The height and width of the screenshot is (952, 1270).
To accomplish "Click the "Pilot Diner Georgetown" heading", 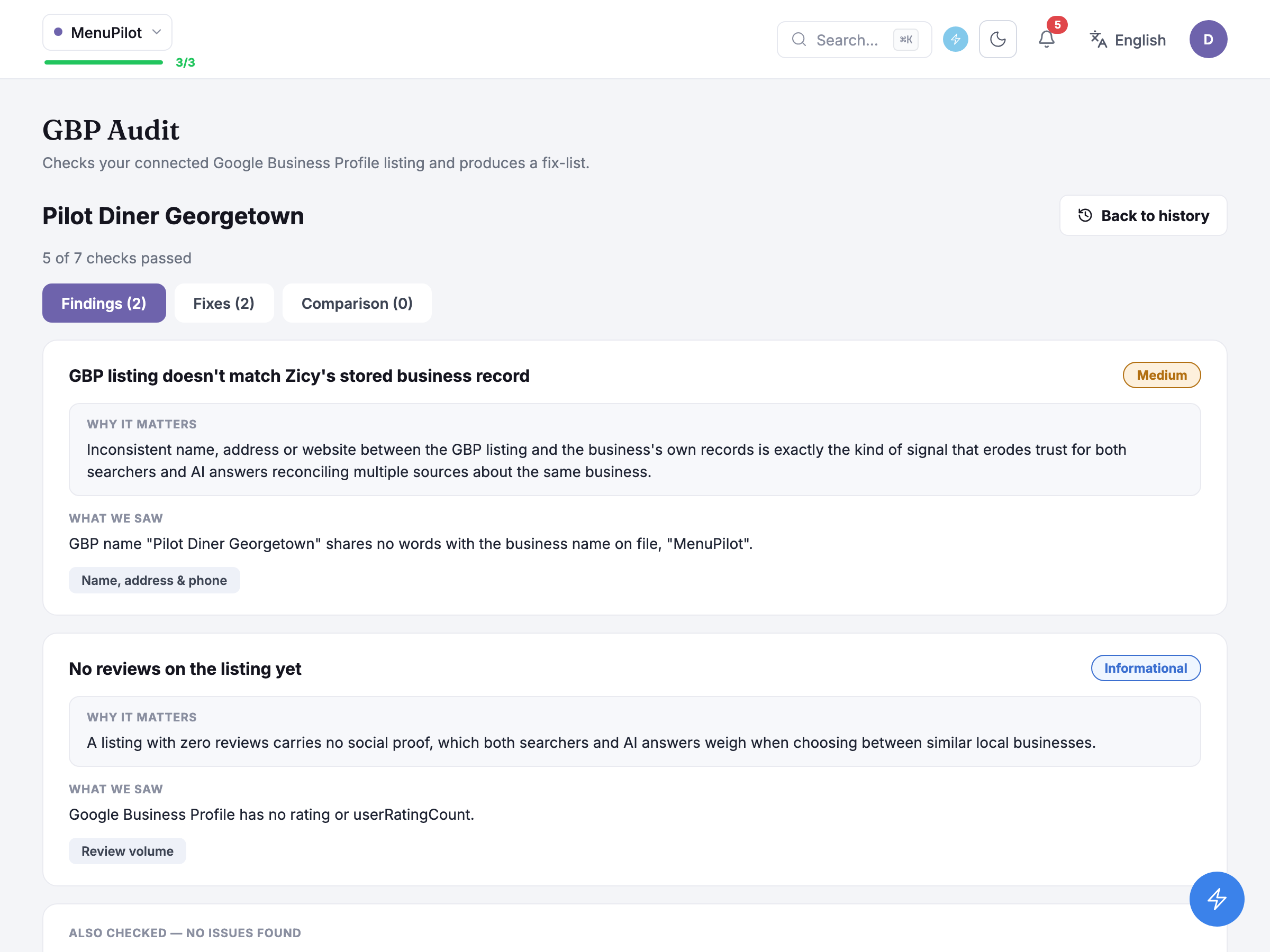I will (x=174, y=216).
